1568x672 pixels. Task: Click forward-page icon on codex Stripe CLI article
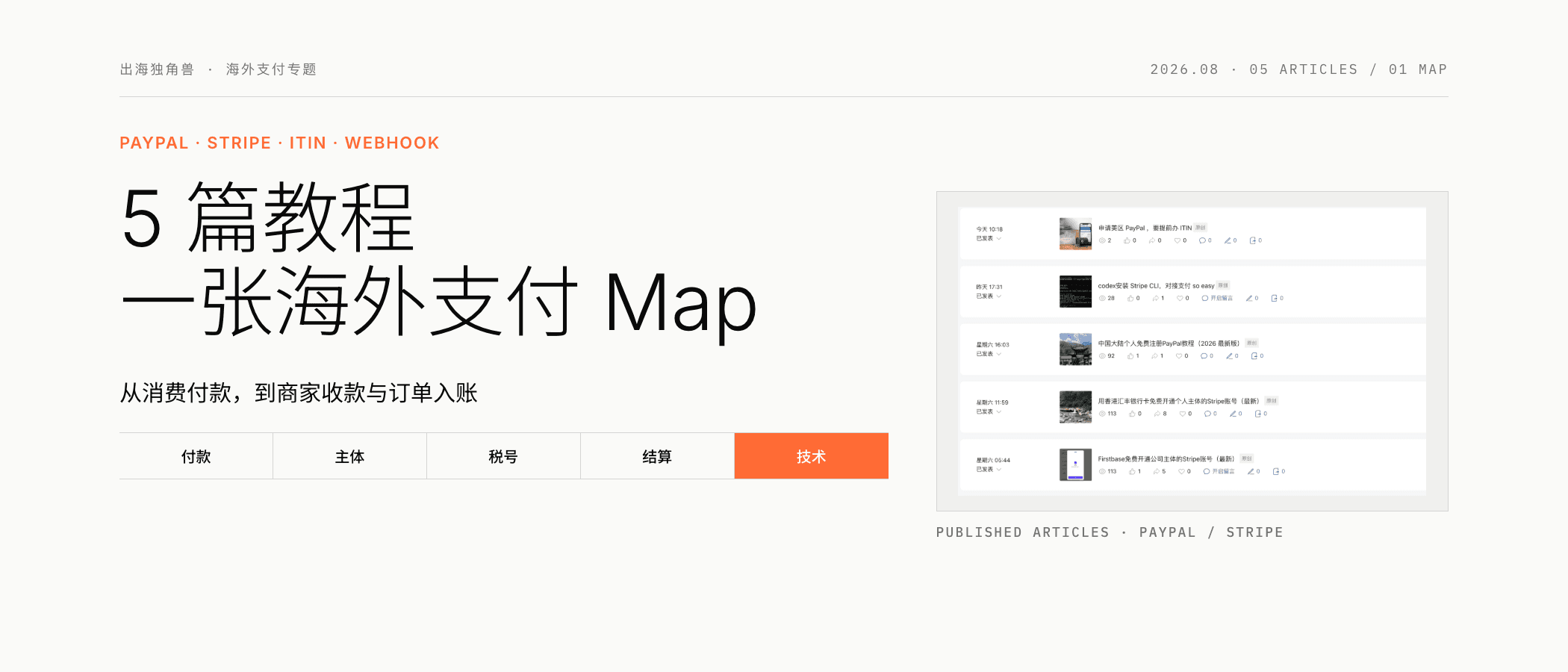click(x=1275, y=298)
